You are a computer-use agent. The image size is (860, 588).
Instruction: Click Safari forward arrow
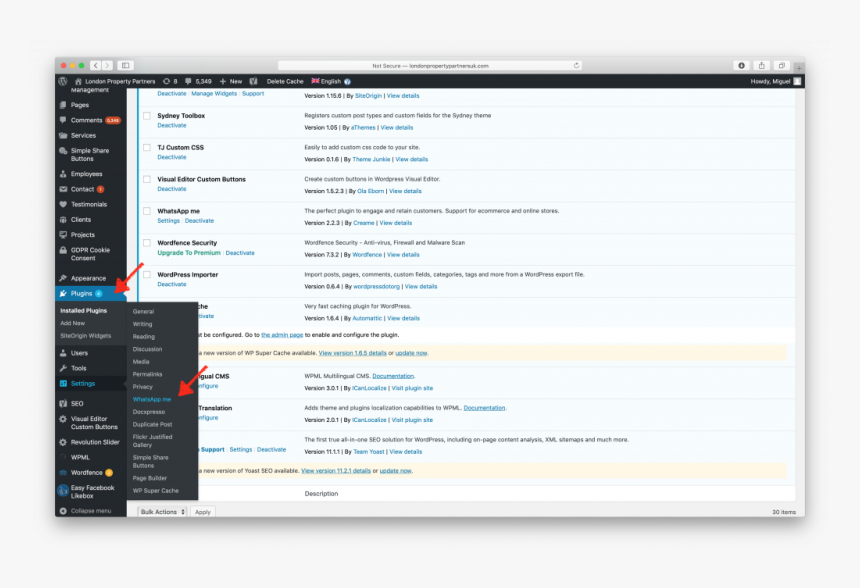pos(108,65)
